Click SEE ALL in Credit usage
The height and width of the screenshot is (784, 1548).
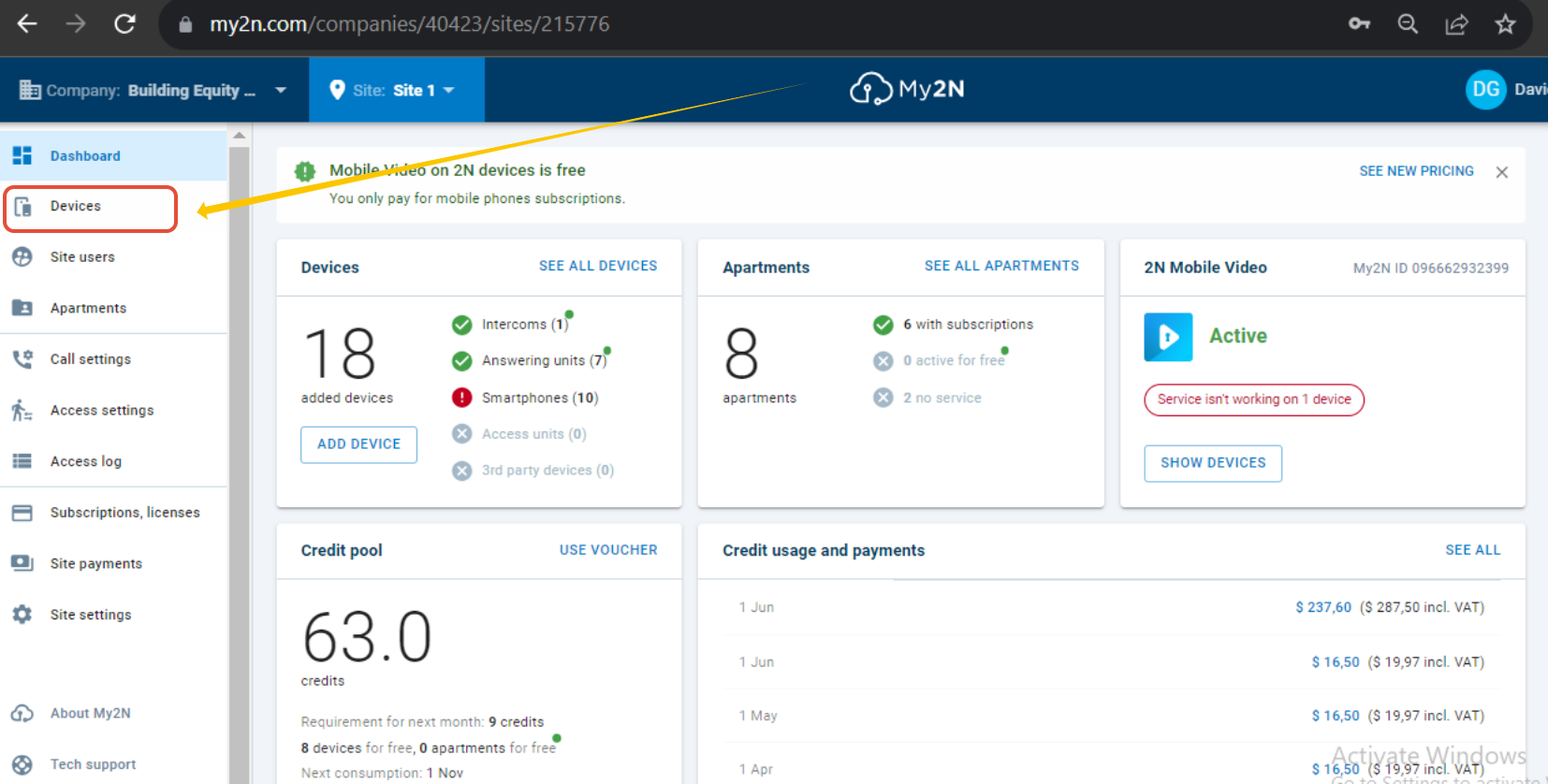pyautogui.click(x=1472, y=550)
